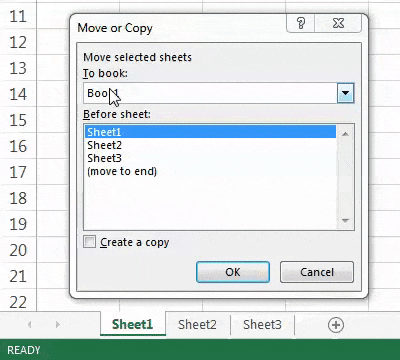Click the list scroll down arrow

point(345,221)
